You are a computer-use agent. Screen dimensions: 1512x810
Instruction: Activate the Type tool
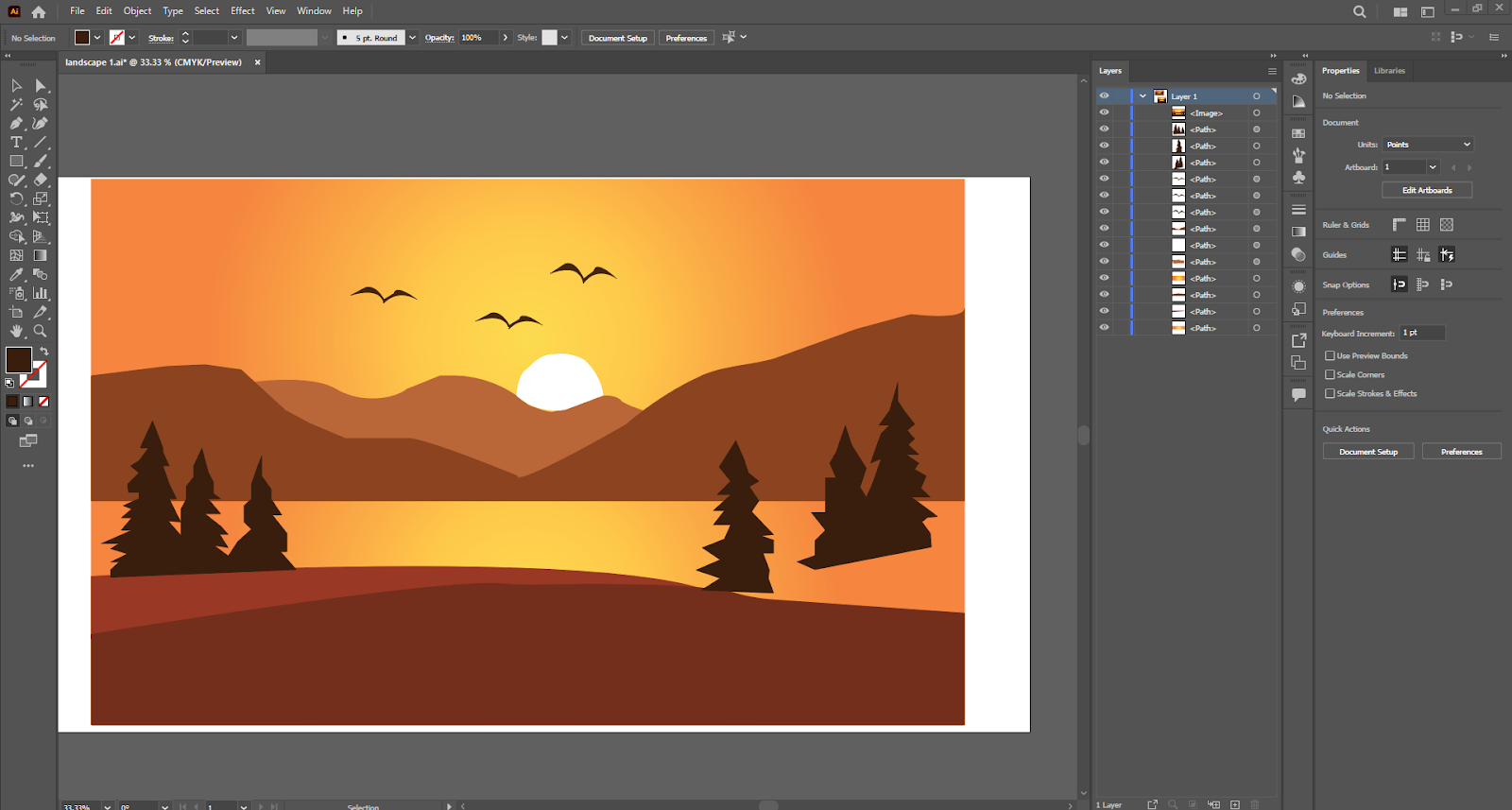pyautogui.click(x=16, y=142)
